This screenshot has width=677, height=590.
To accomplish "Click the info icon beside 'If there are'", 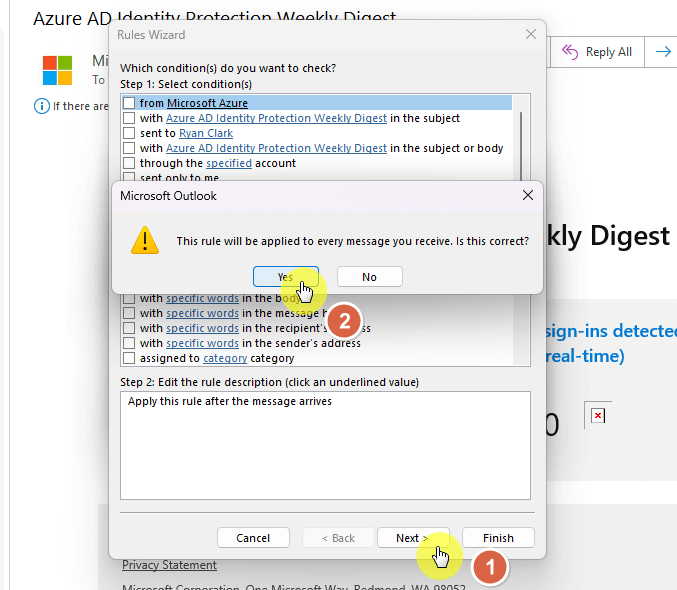I will pos(41,106).
